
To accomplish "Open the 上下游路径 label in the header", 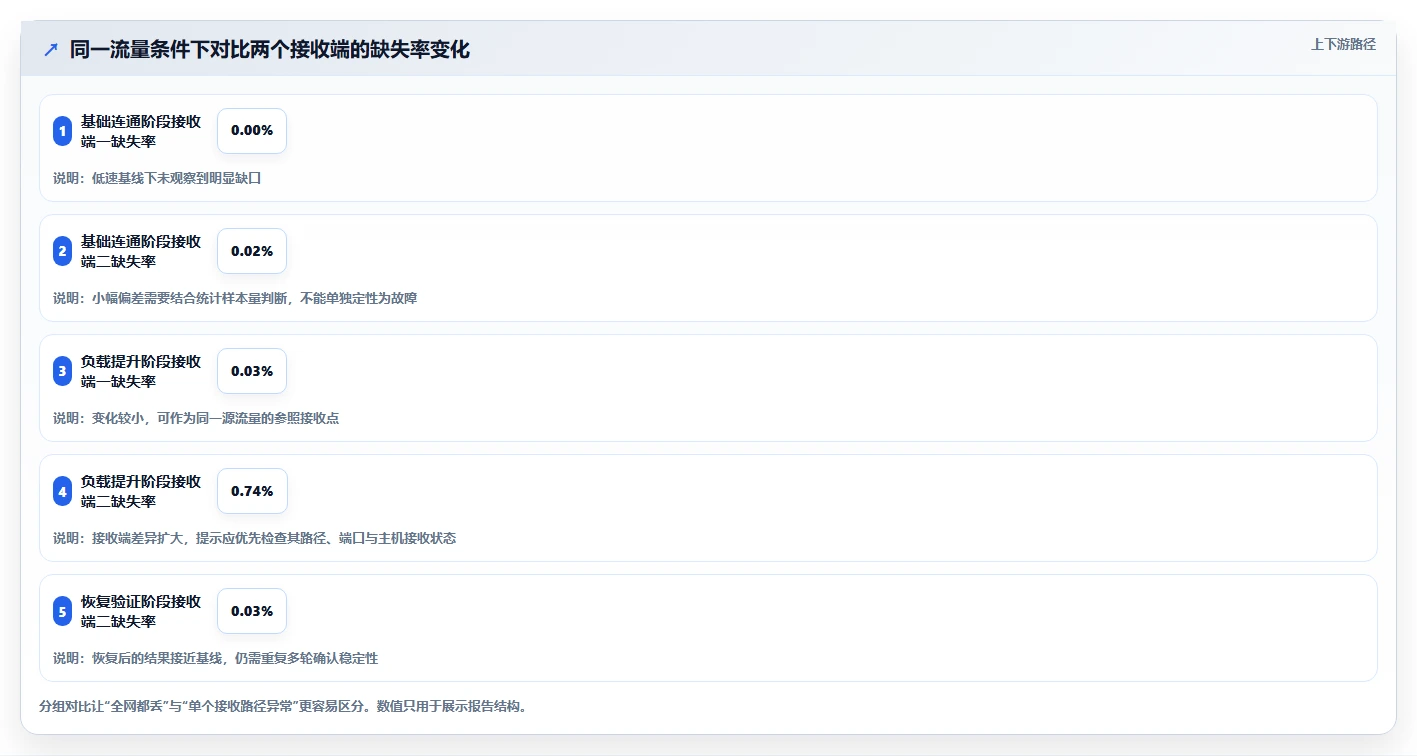I will coord(1343,44).
